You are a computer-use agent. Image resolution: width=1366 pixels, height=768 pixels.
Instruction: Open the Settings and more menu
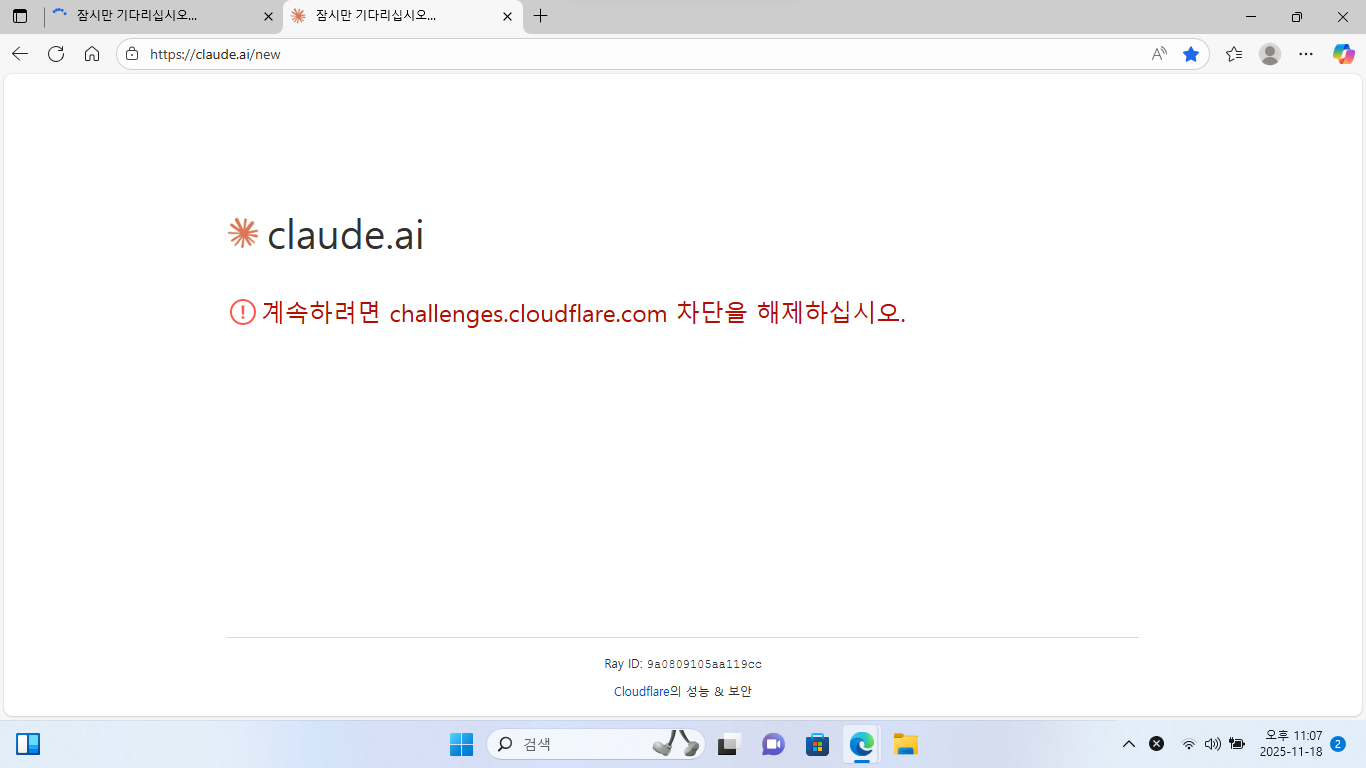click(1306, 54)
